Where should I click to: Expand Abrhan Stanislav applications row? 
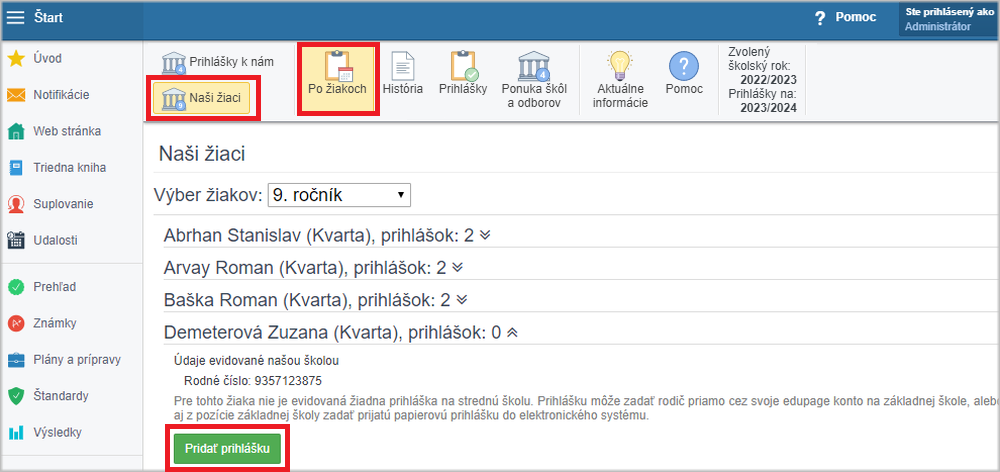click(327, 235)
